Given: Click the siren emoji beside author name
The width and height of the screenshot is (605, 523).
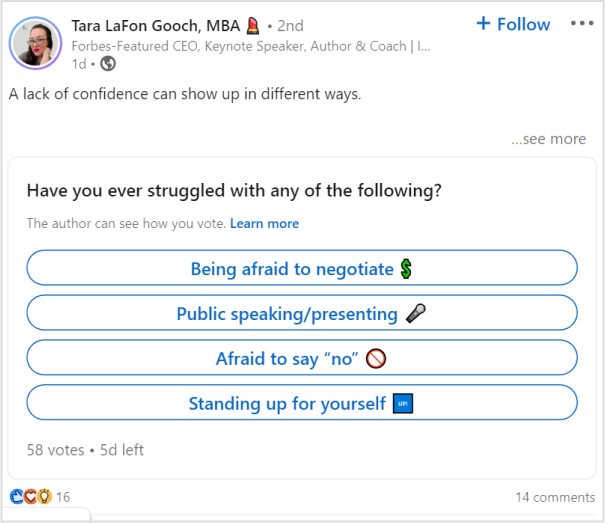Looking at the screenshot, I should click(x=253, y=25).
